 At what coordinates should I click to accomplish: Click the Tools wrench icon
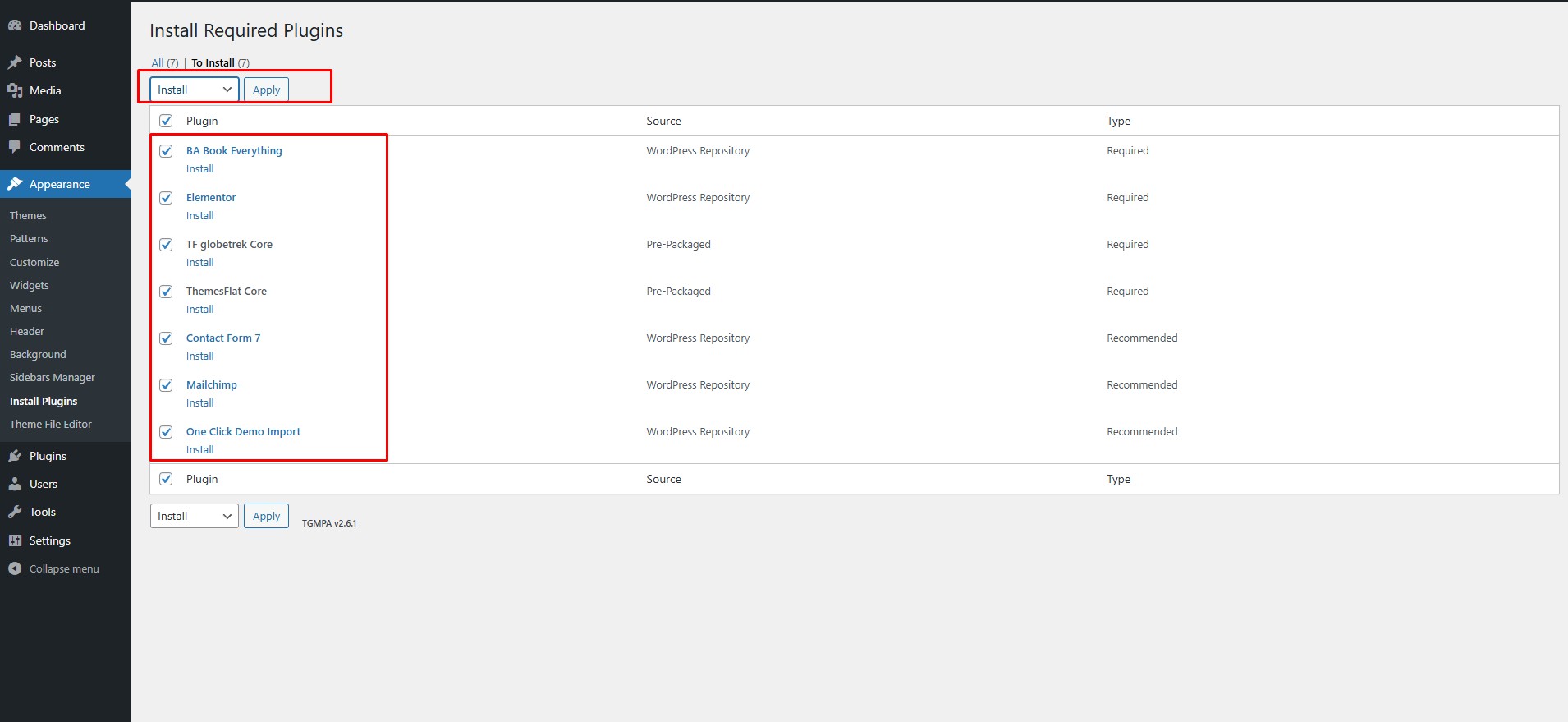tap(15, 512)
